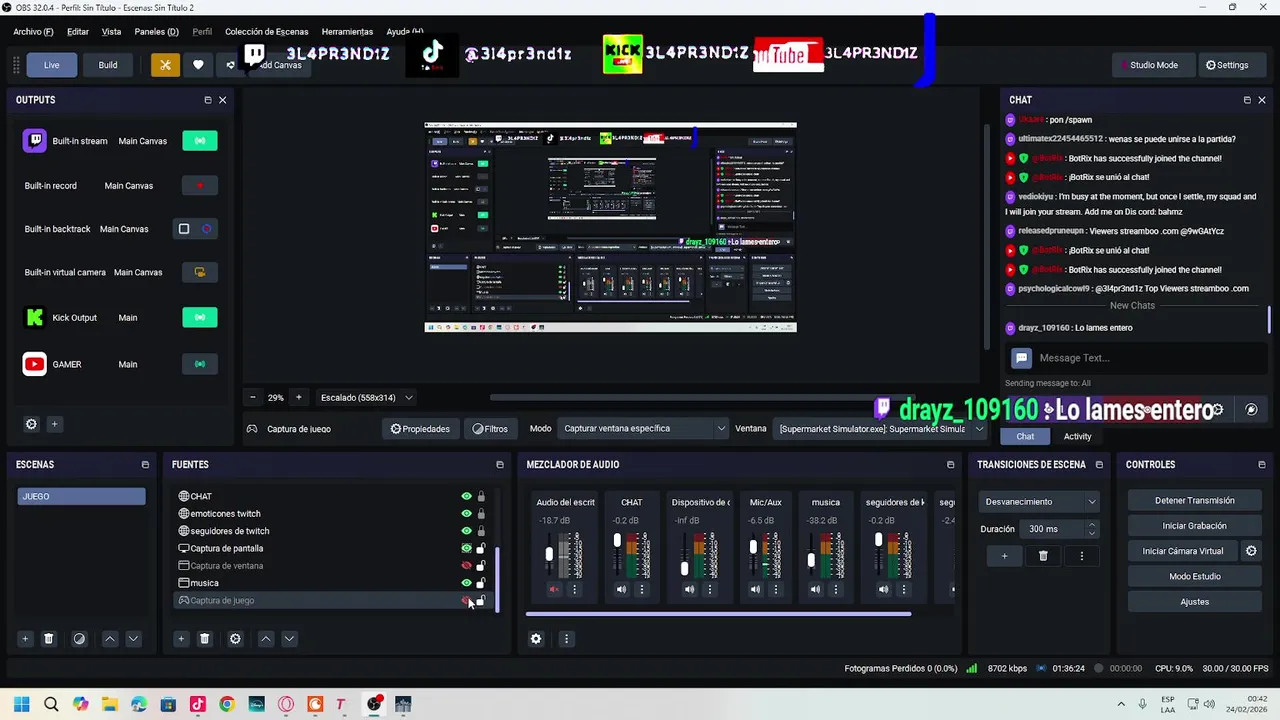This screenshot has width=1280, height=720.
Task: Unmute Audio del escritorio channel
Action: click(x=554, y=590)
